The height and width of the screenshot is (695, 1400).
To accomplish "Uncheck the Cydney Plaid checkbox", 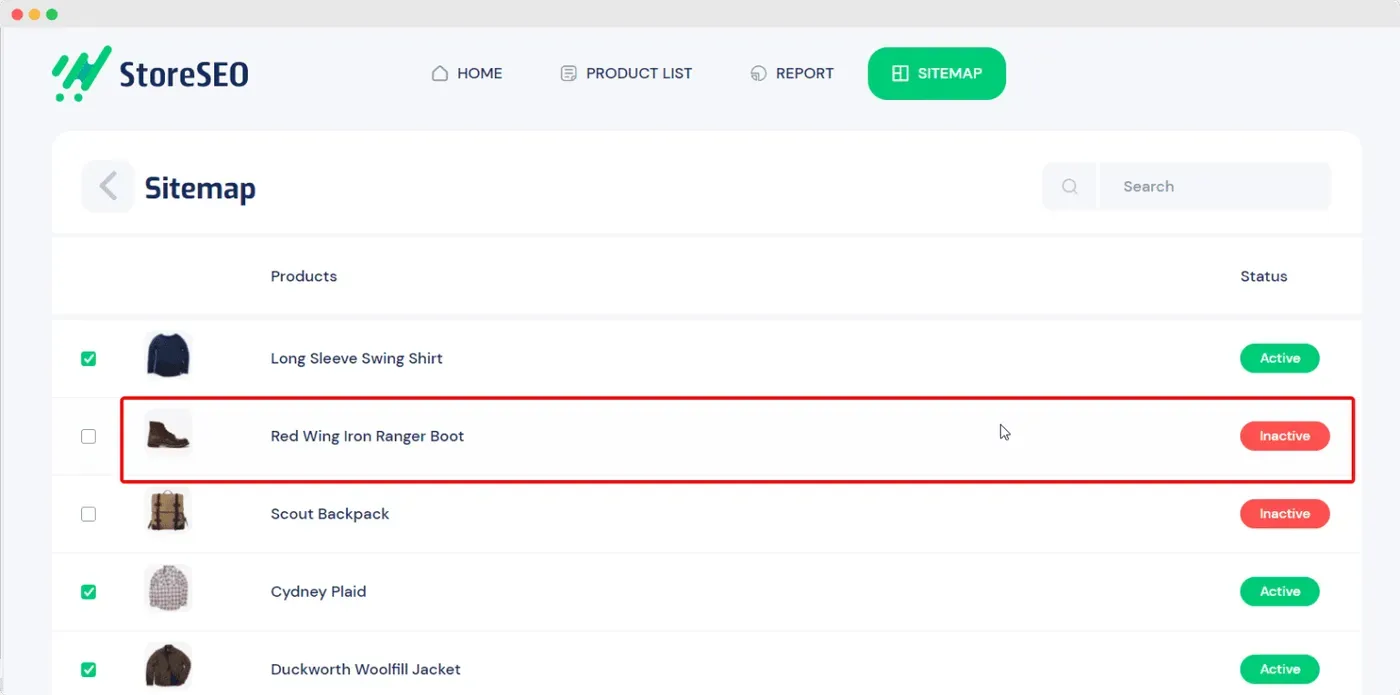I will tap(88, 592).
